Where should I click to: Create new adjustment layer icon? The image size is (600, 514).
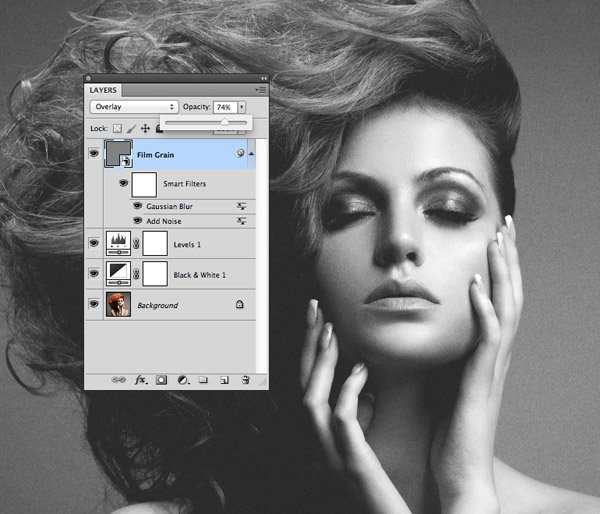point(182,381)
